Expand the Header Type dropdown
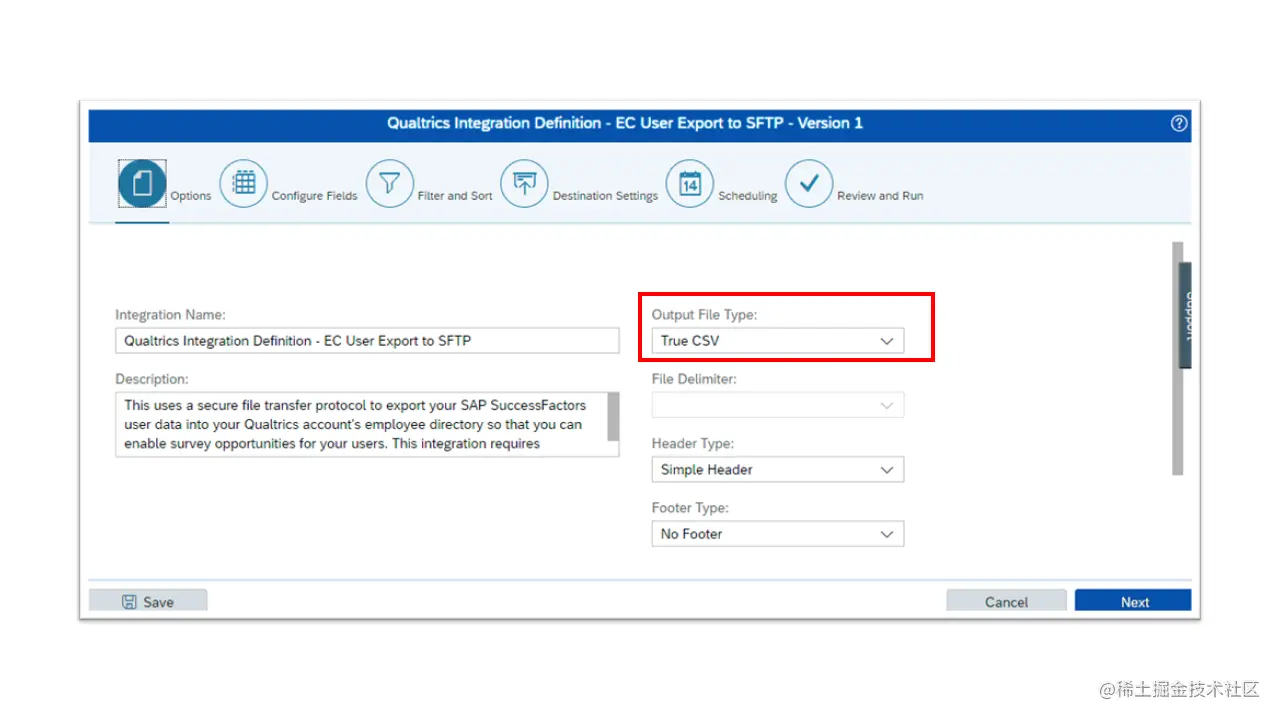 tap(778, 470)
